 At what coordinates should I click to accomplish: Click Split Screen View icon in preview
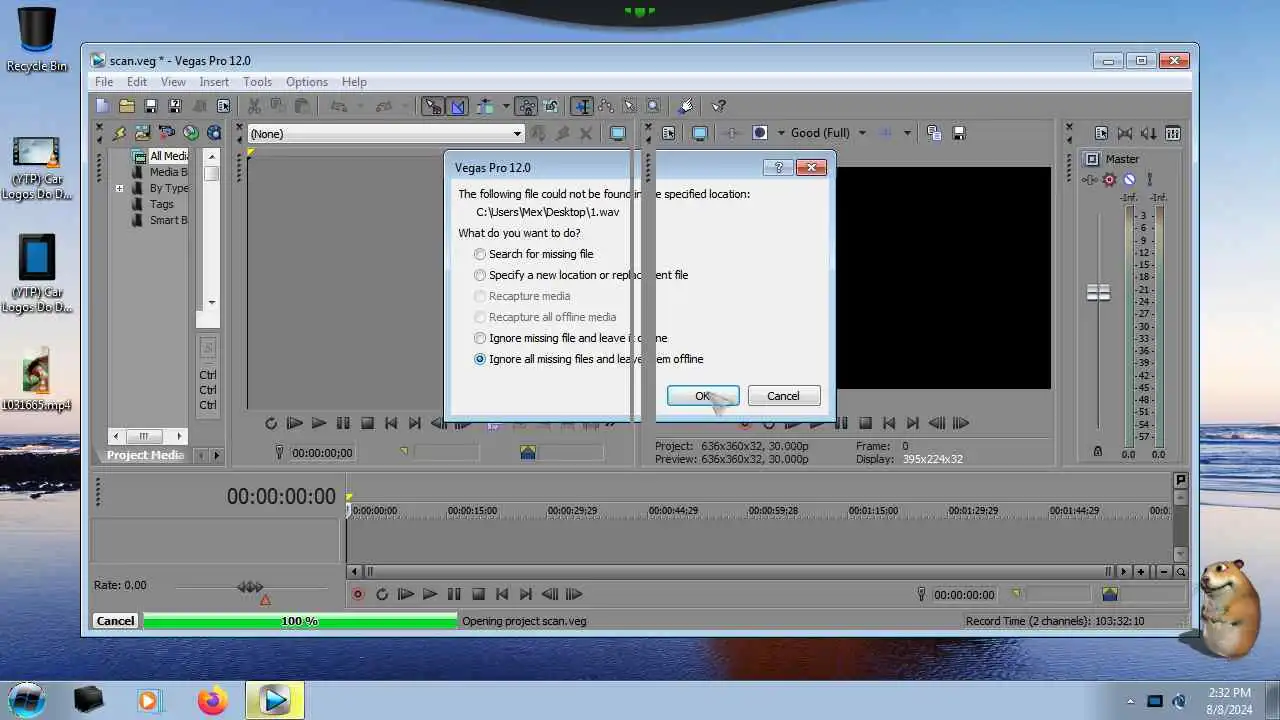(x=760, y=133)
